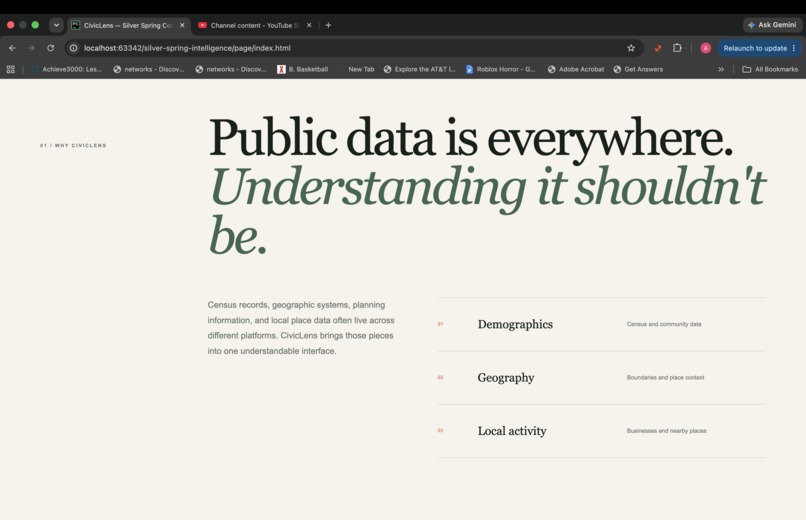Image resolution: width=806 pixels, height=520 pixels.
Task: Click the Ask Gemini button
Action: (772, 25)
